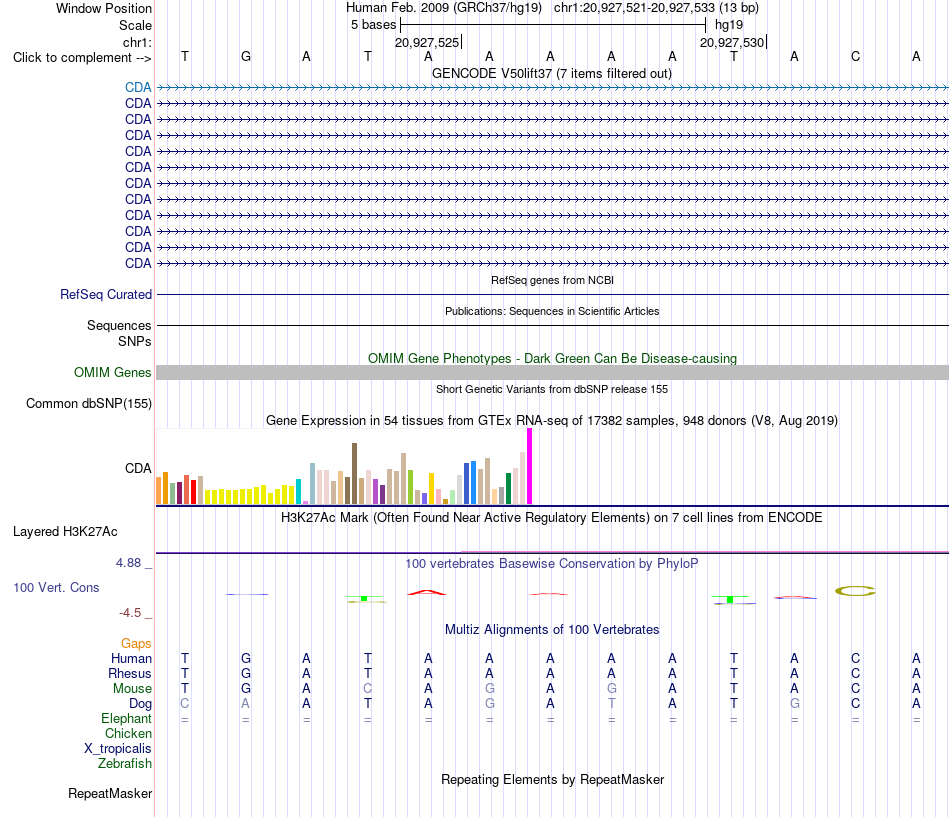The width and height of the screenshot is (950, 817).
Task: Click the Human Feb. 2009 (GRCh37/hg19) text
Action: [x=443, y=8]
